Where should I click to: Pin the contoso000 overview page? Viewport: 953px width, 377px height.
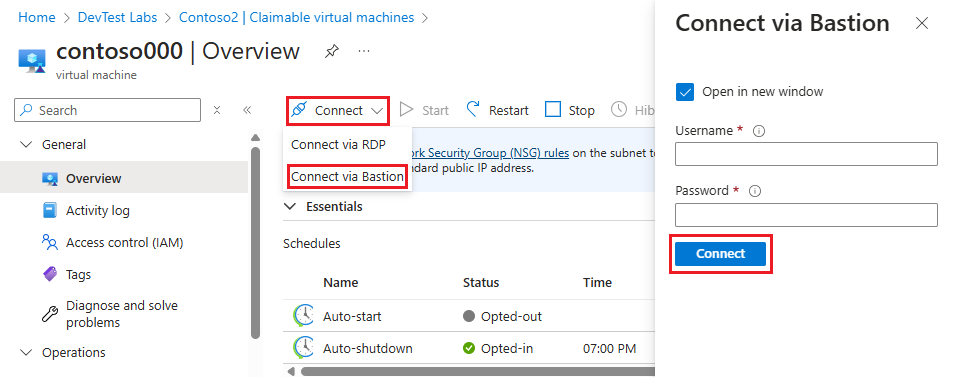tap(331, 52)
